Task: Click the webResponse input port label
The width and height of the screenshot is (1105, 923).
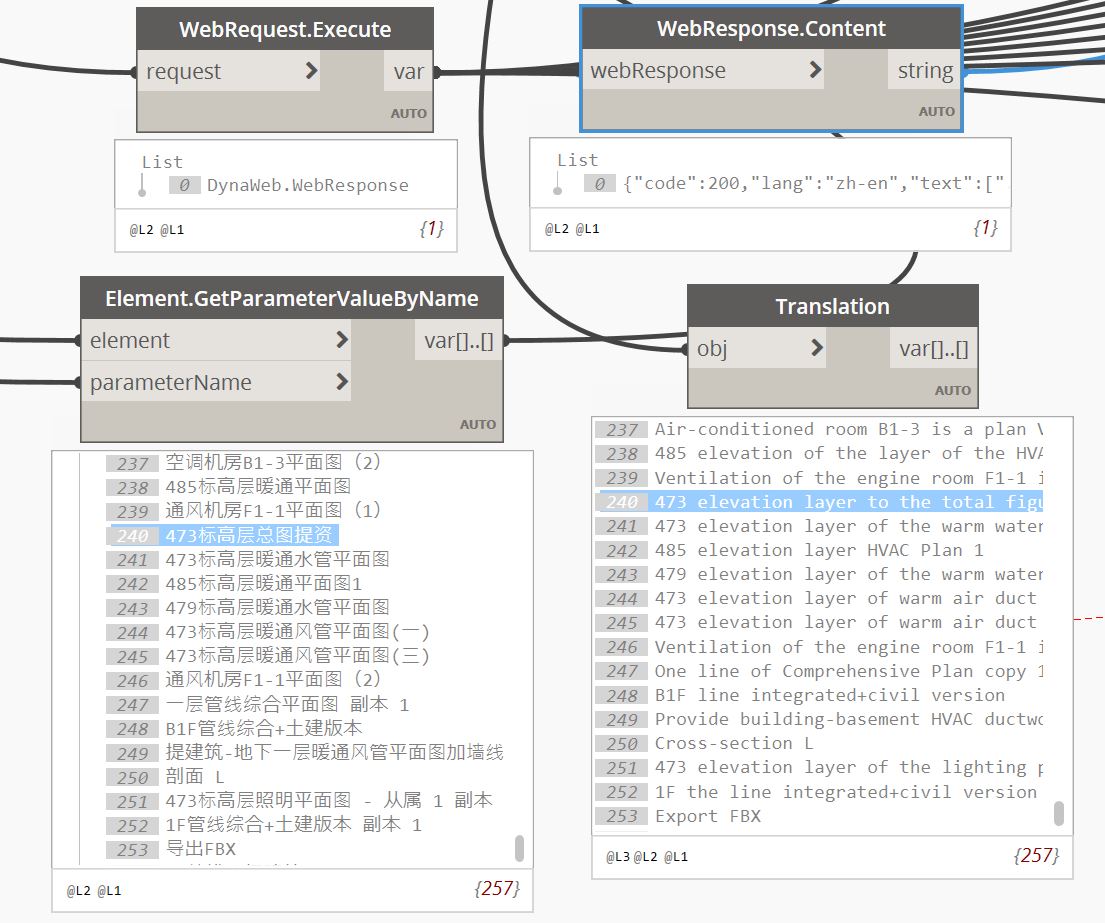Action: (x=658, y=70)
